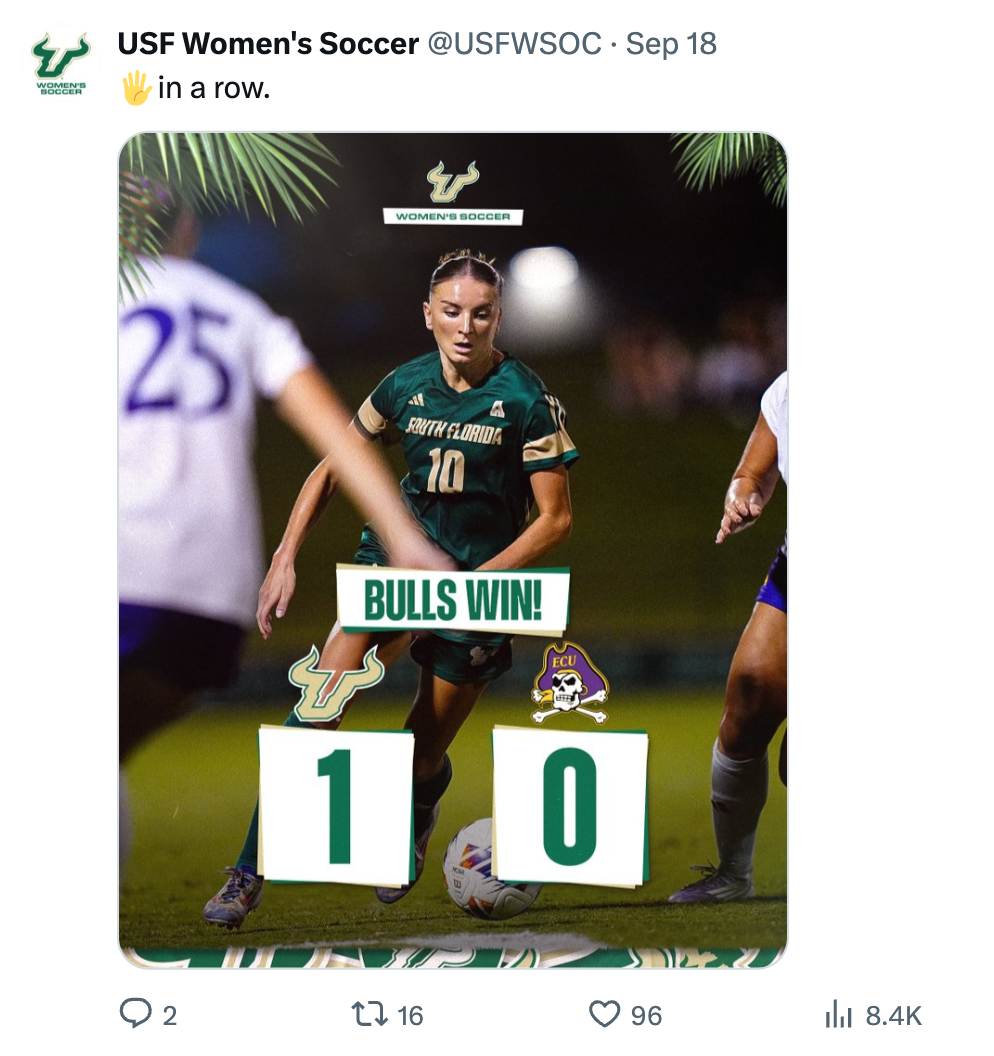994x1056 pixels.
Task: Click the ECU Pirates skull logo
Action: click(570, 684)
